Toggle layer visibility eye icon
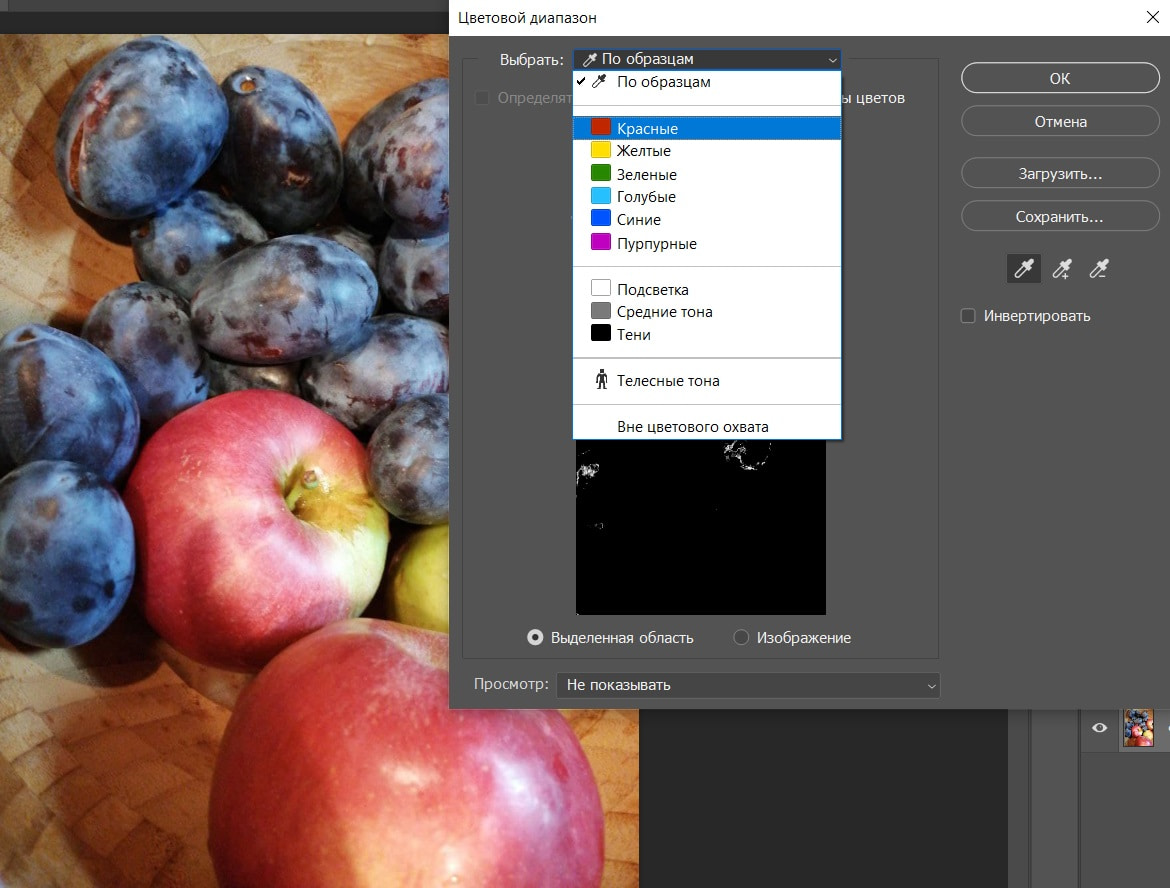 (x=1099, y=728)
